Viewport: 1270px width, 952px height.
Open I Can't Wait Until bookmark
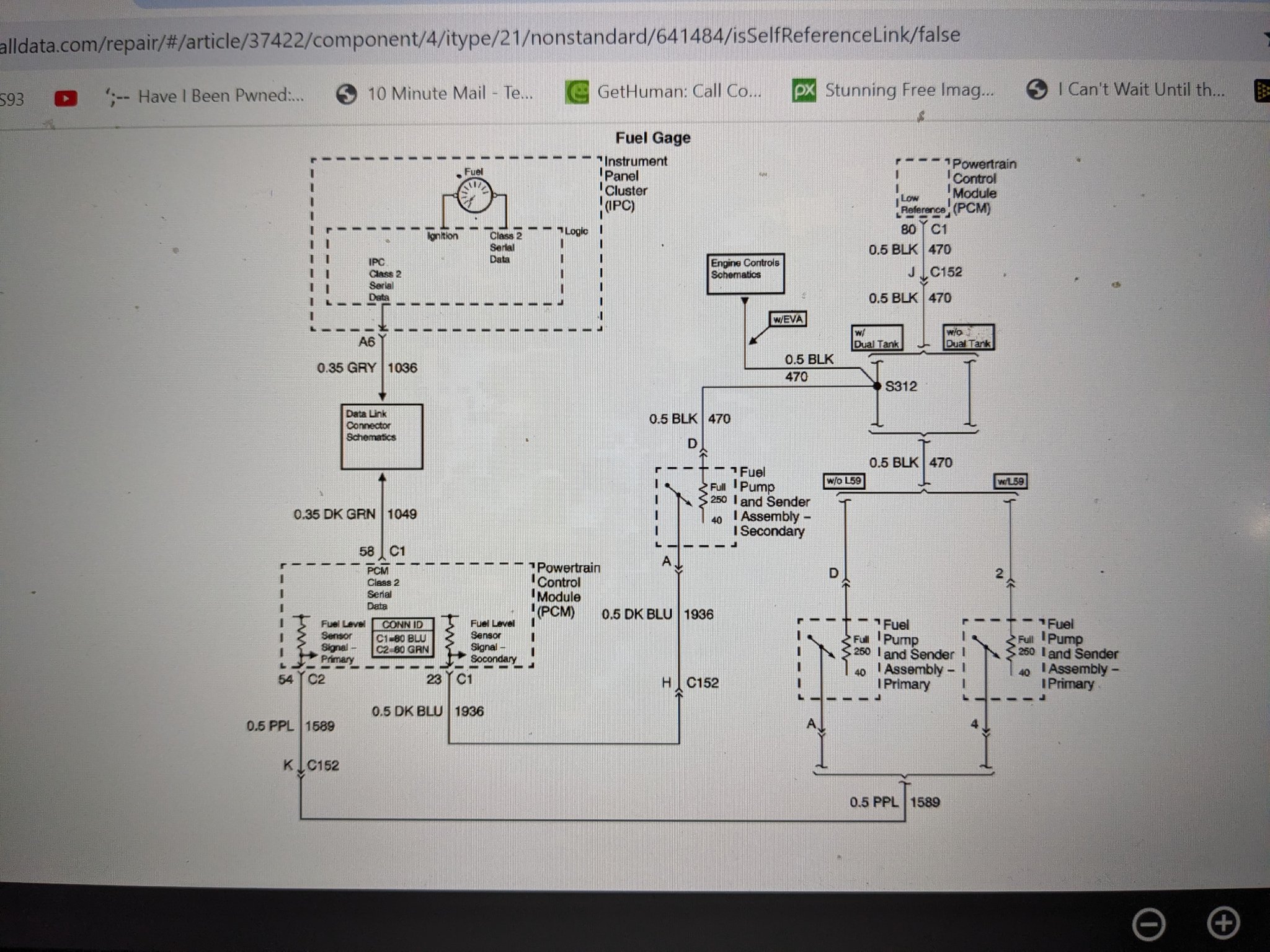tap(1141, 90)
